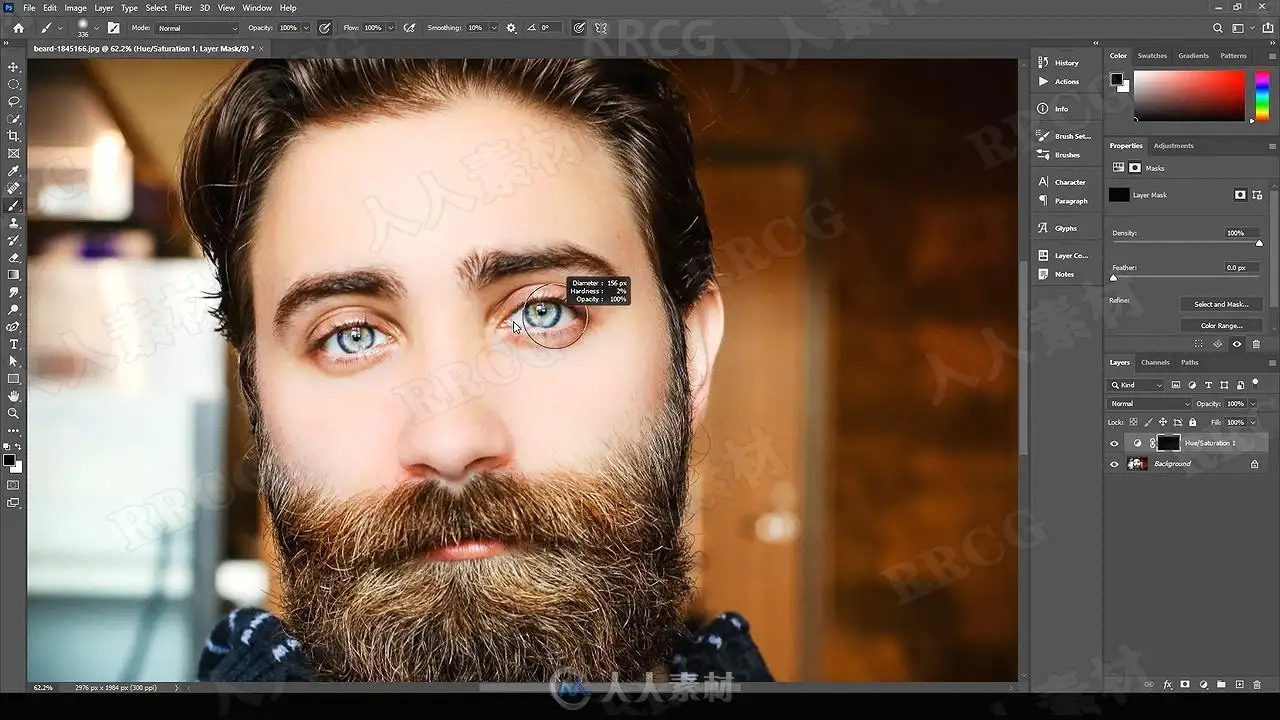The image size is (1280, 720).
Task: Create a new layer icon
Action: (1239, 685)
